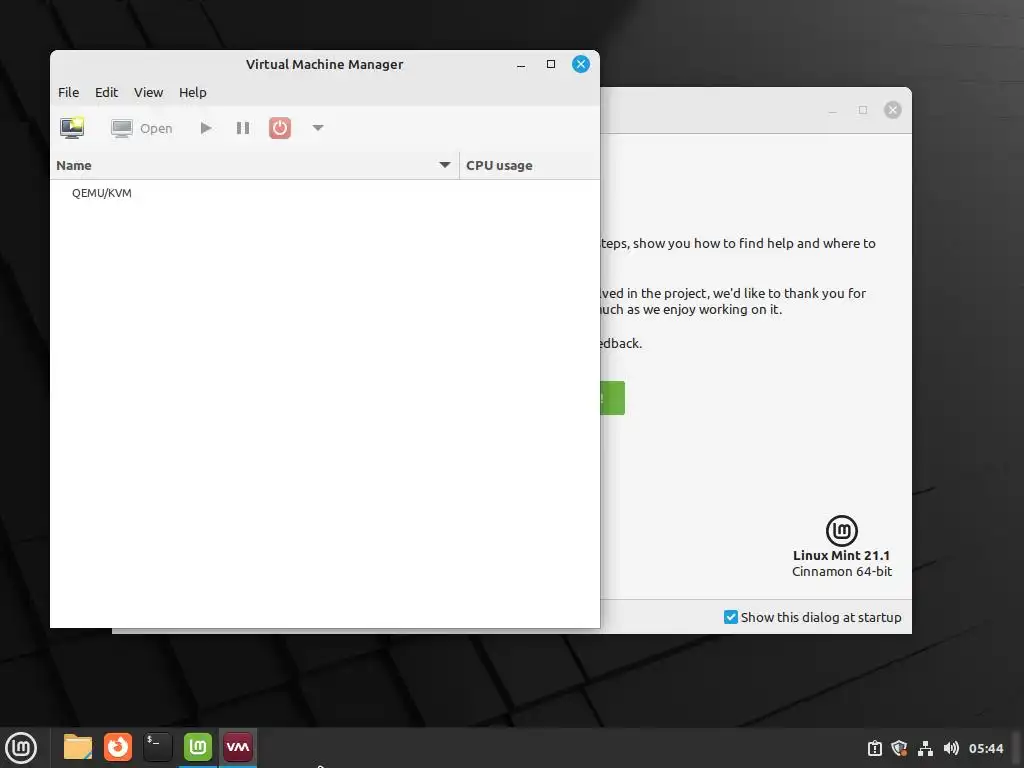Click the green button in welcome window

[x=613, y=398]
